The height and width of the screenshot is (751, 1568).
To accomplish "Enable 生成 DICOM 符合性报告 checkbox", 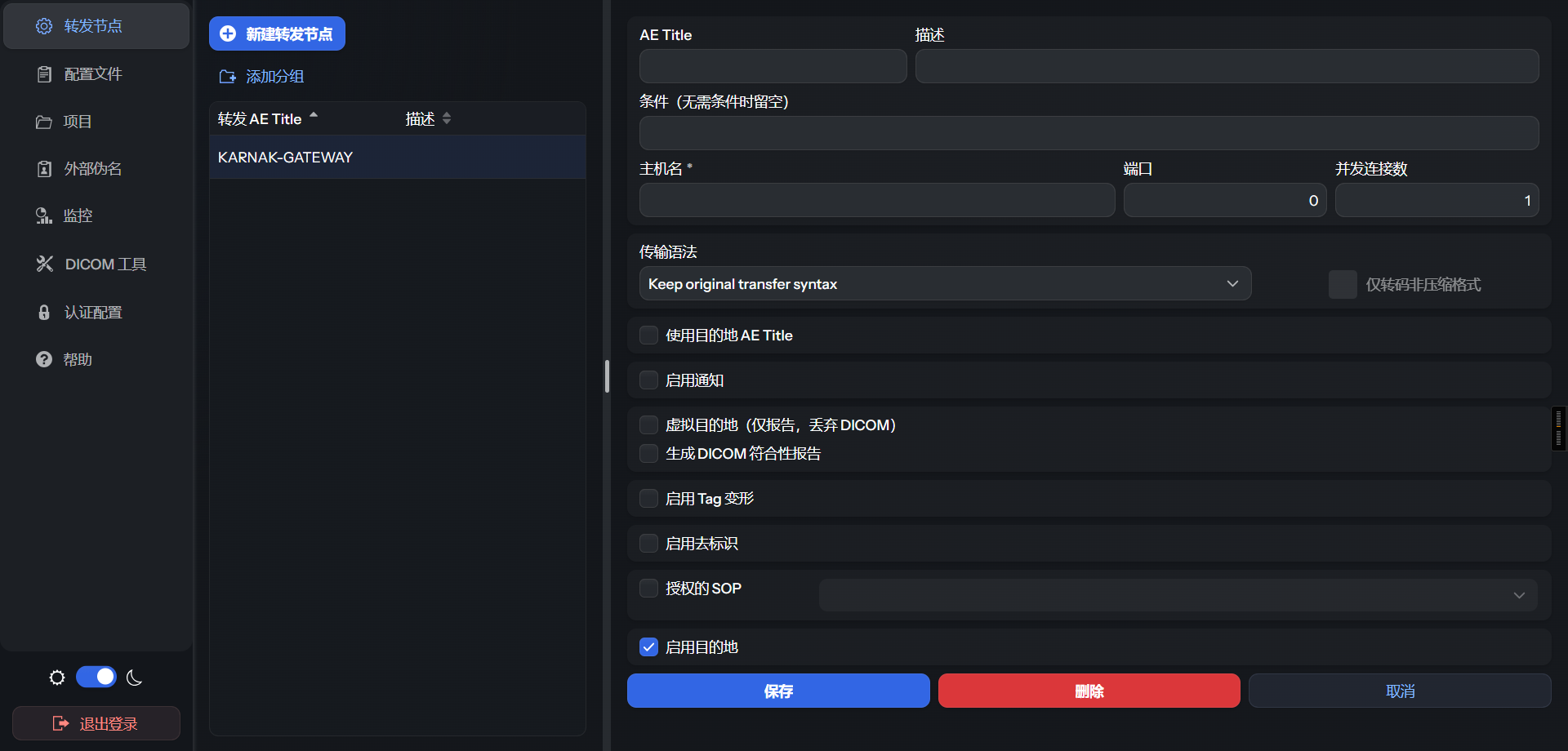I will (648, 454).
